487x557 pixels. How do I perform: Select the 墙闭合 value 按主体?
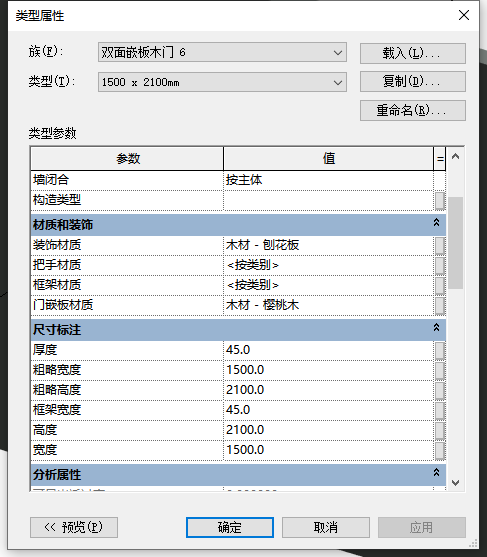328,180
